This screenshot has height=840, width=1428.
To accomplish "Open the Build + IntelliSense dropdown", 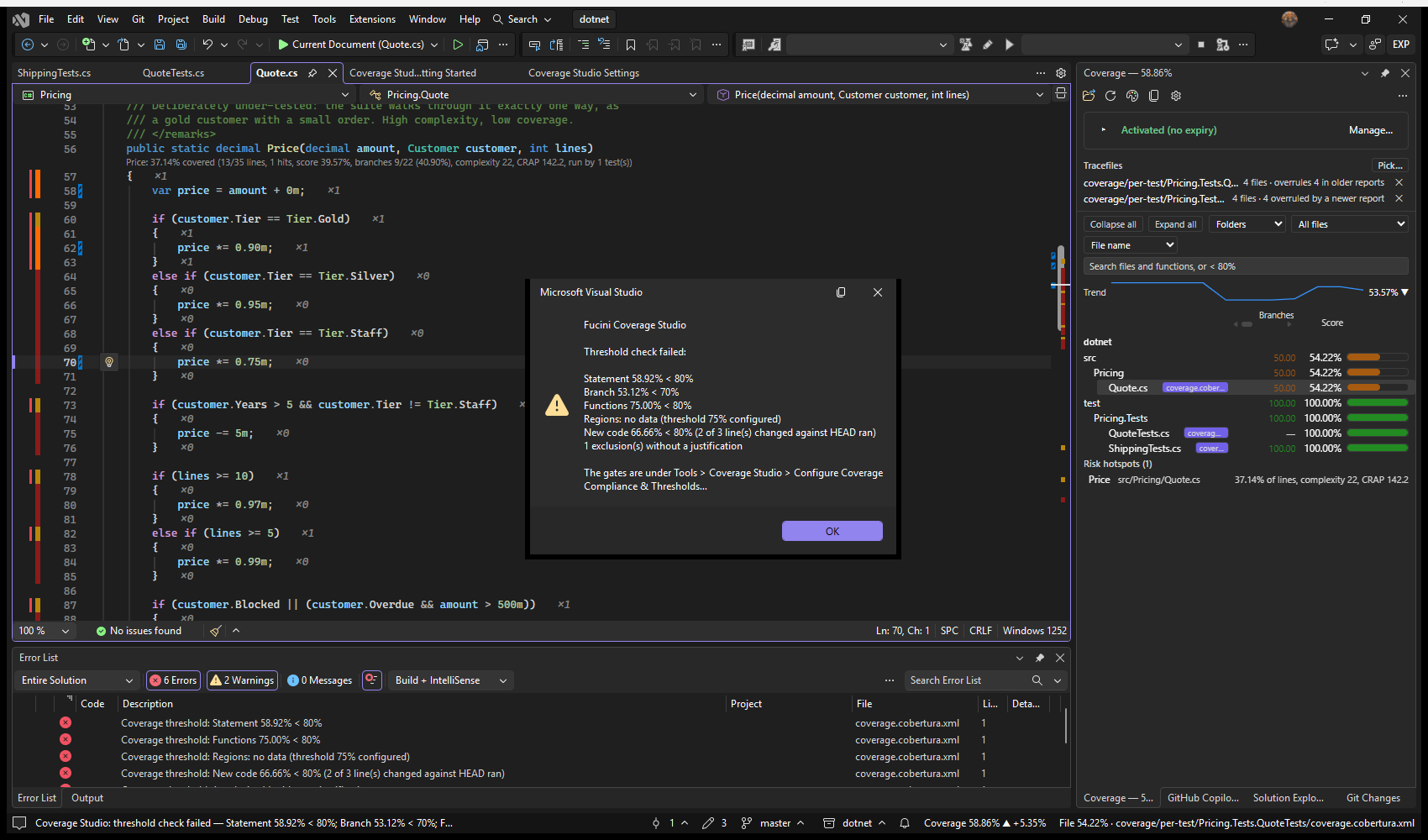I will [452, 680].
